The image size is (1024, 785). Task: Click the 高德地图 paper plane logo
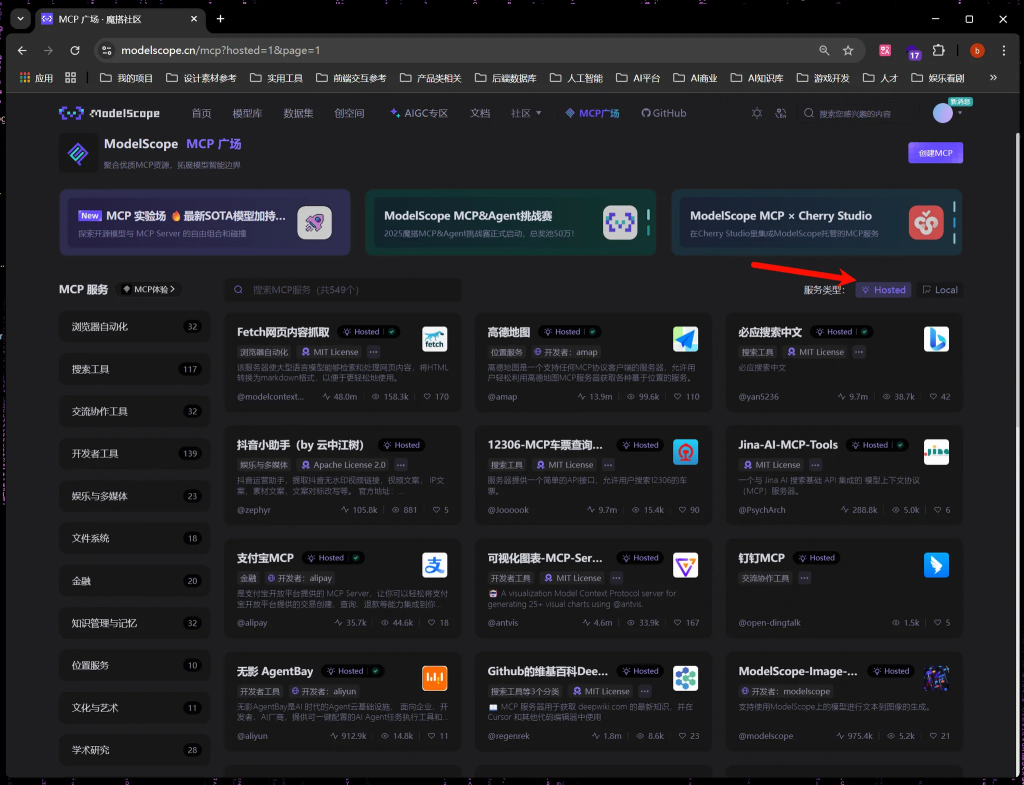tap(686, 339)
